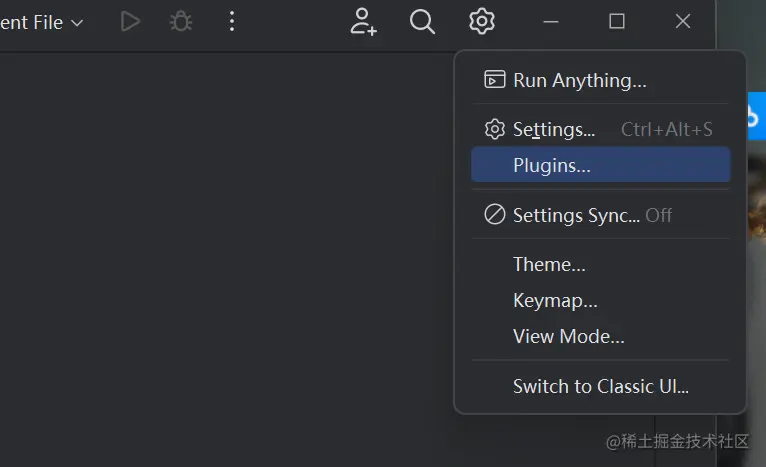
Task: Maximize the IDE window
Action: tap(617, 21)
